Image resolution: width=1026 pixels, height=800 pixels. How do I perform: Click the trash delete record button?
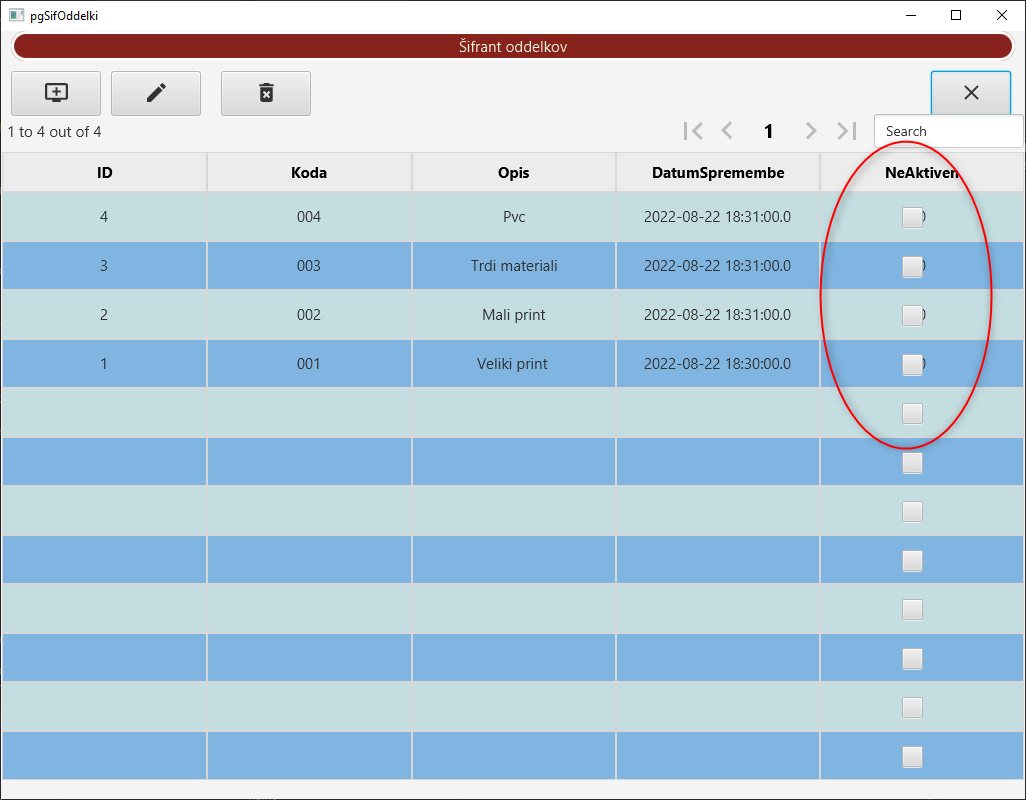pyautogui.click(x=266, y=94)
